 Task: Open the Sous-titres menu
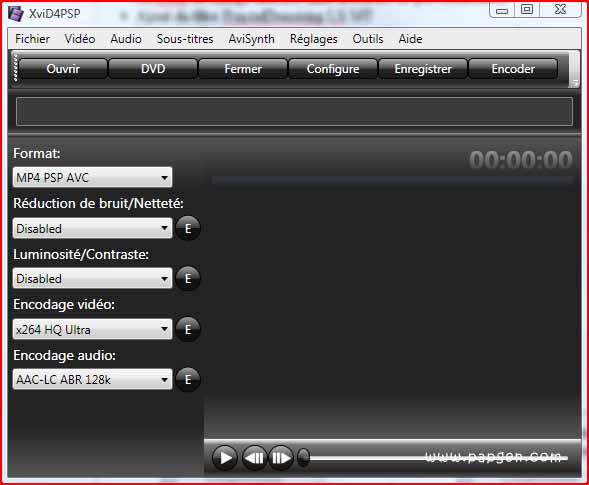coord(185,39)
